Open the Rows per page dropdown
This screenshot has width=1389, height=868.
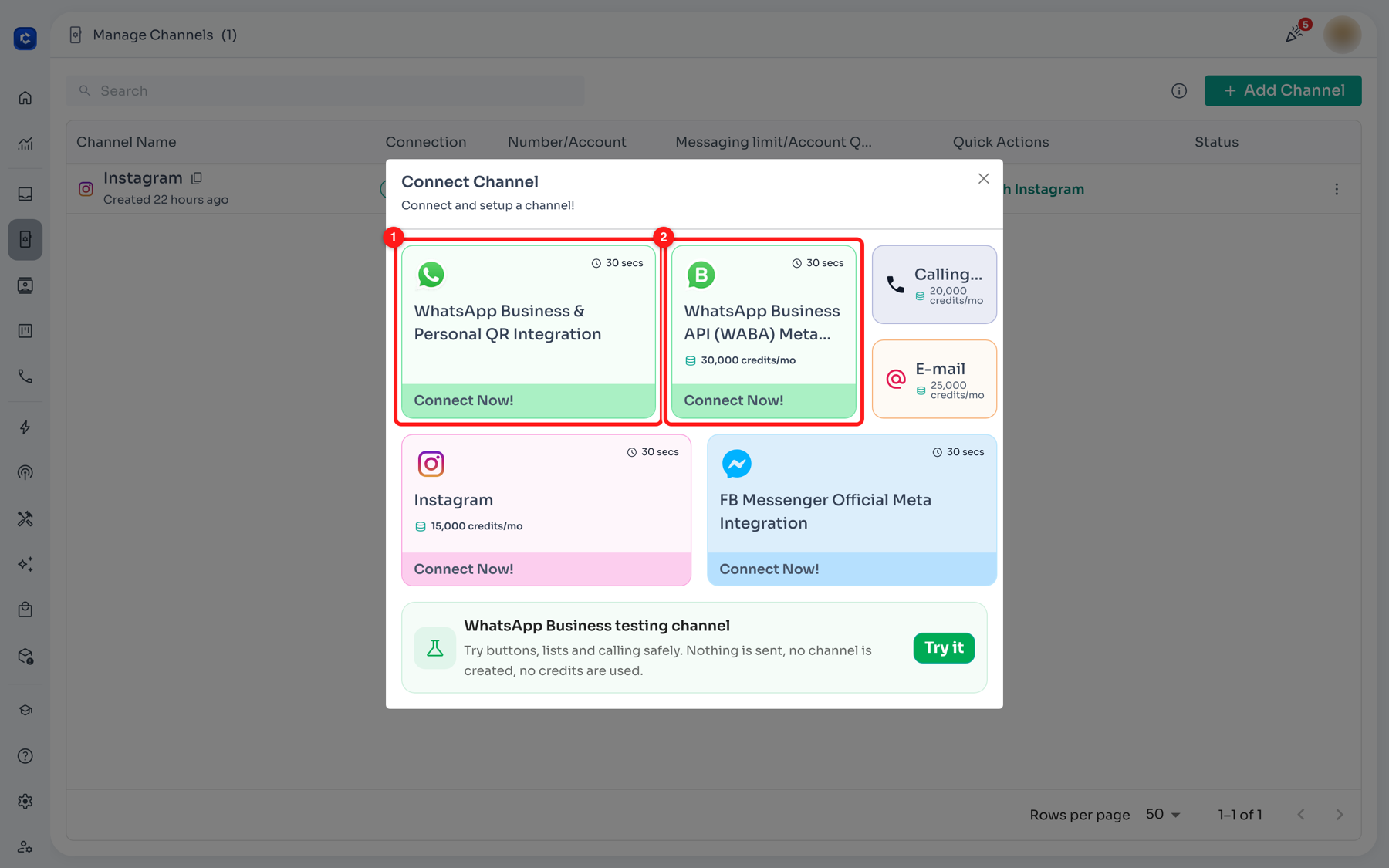[1163, 815]
